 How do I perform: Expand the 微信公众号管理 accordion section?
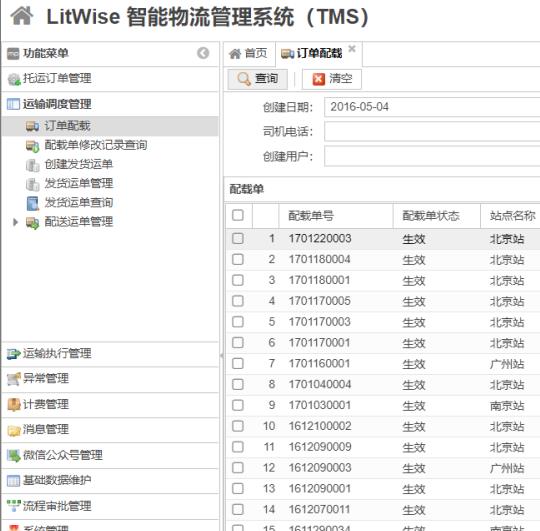(x=110, y=455)
